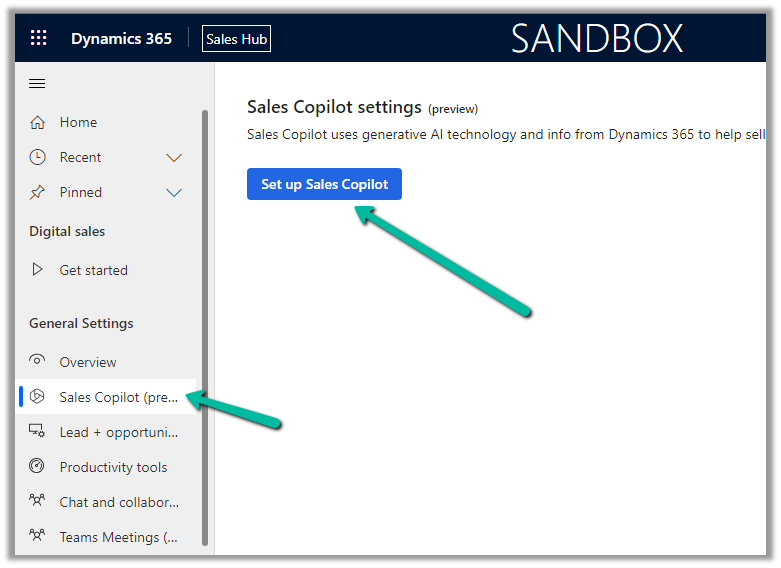Select Teams Meetings in the sidebar

tap(118, 537)
